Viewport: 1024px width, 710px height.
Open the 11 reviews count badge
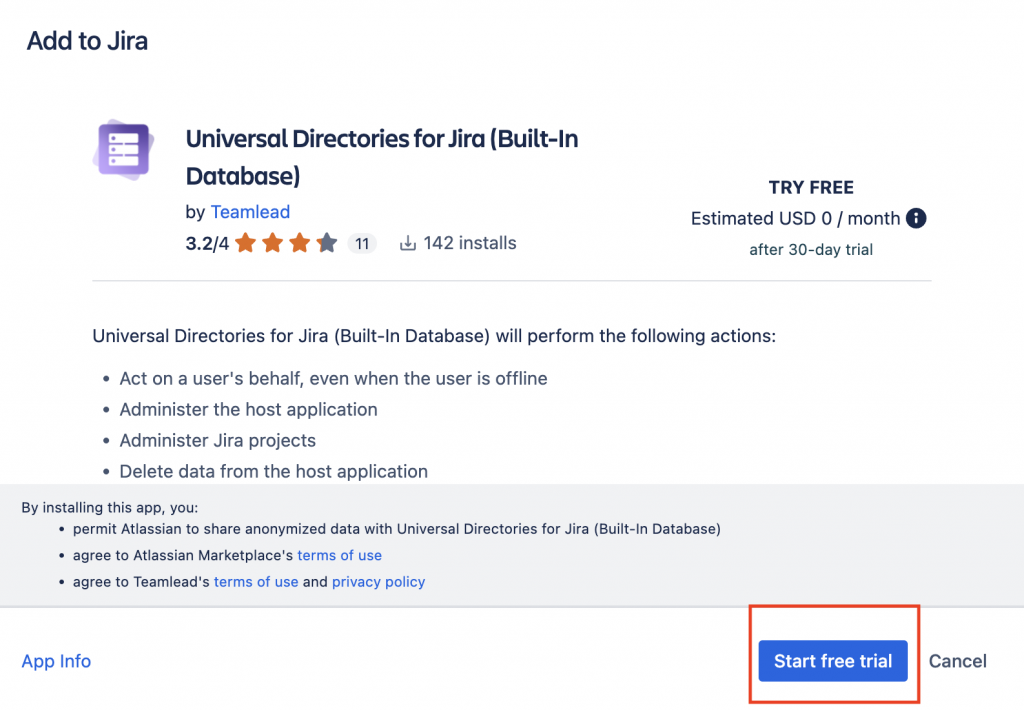point(362,243)
